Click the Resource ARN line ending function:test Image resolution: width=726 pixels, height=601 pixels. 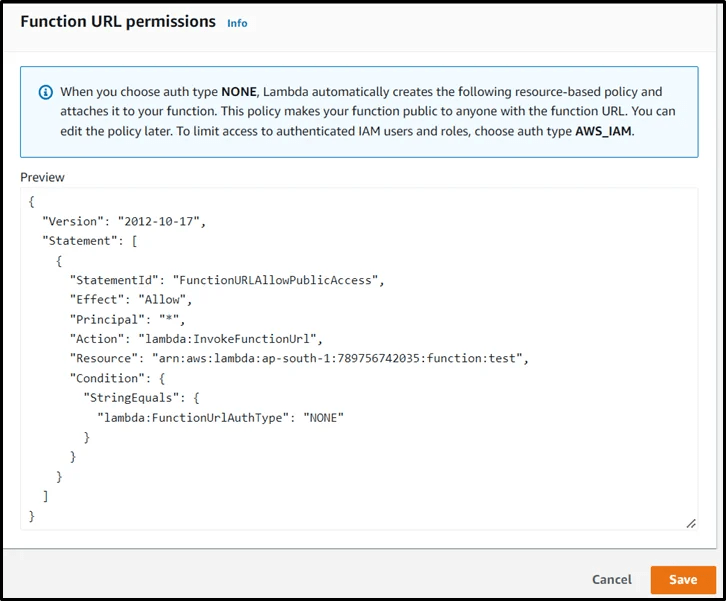(x=299, y=358)
